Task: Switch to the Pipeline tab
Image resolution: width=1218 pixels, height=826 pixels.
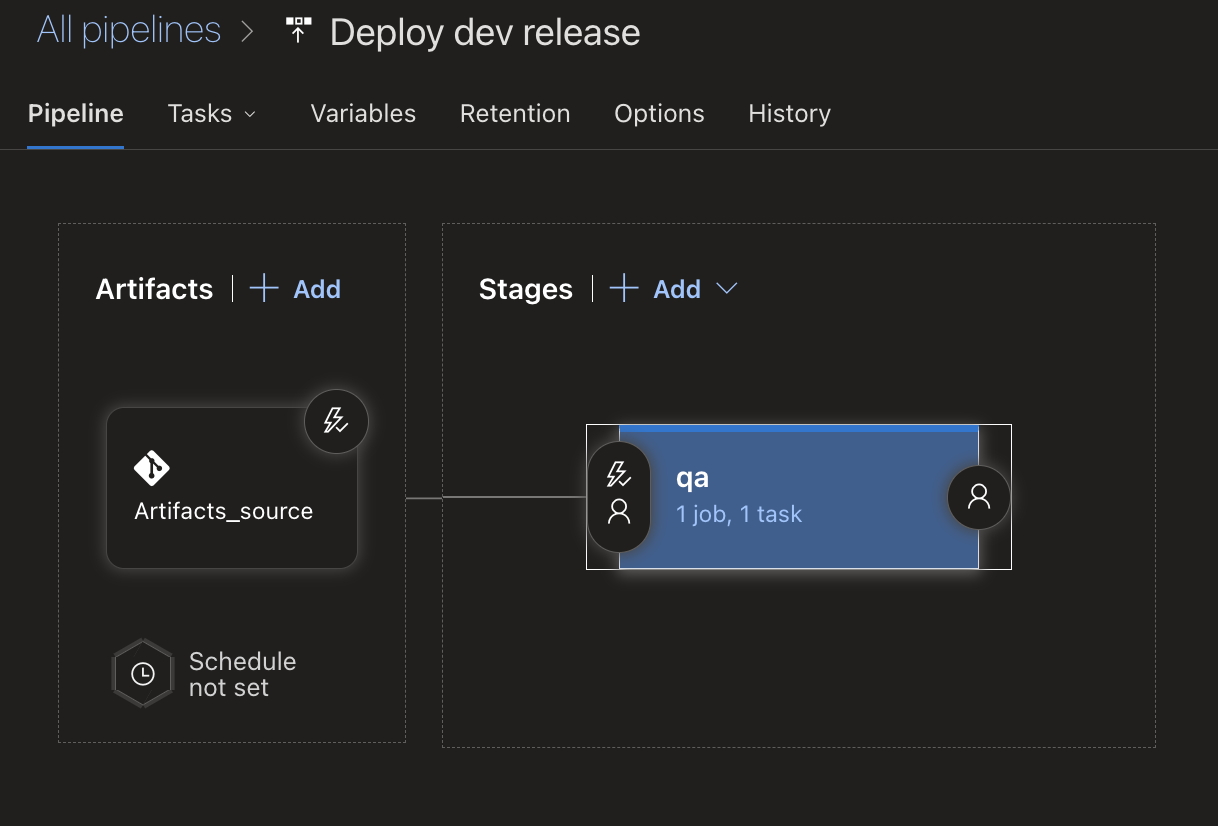Action: pos(76,114)
